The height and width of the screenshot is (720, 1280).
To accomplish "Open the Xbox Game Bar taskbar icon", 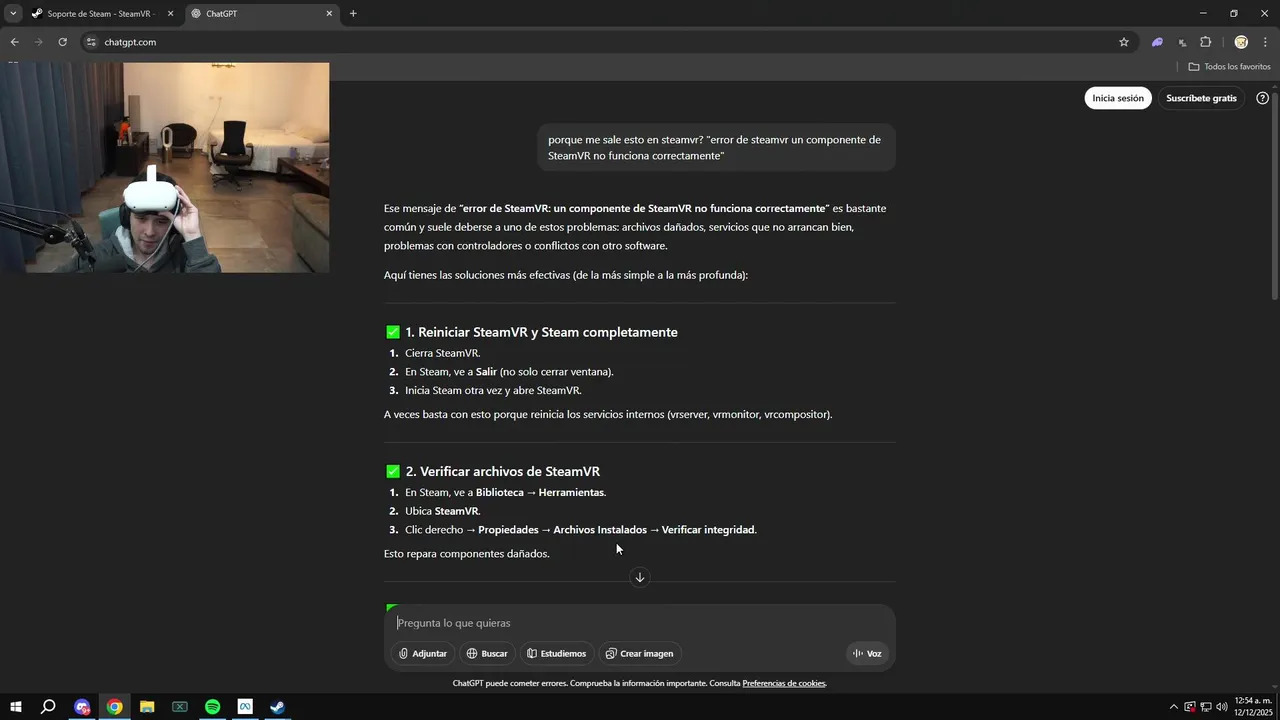I will (180, 707).
